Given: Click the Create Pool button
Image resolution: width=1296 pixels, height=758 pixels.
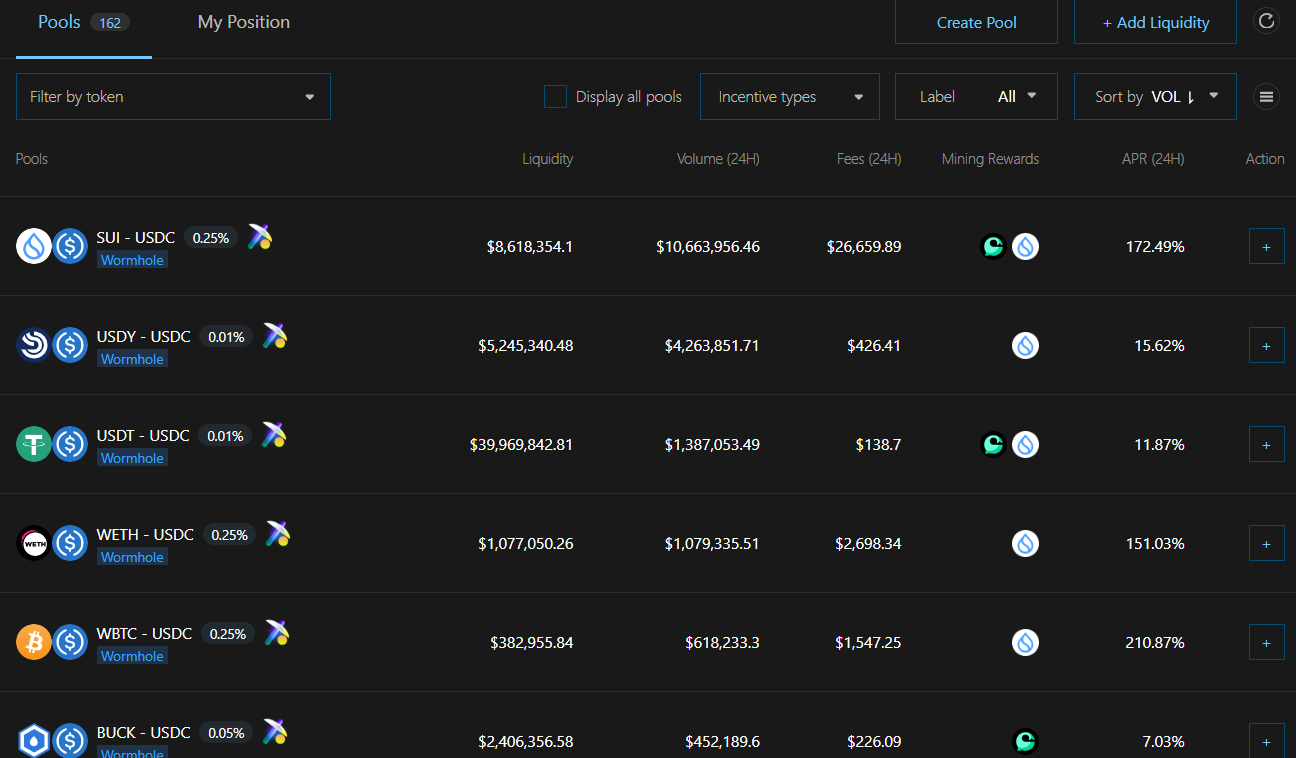Looking at the screenshot, I should pyautogui.click(x=976, y=22).
